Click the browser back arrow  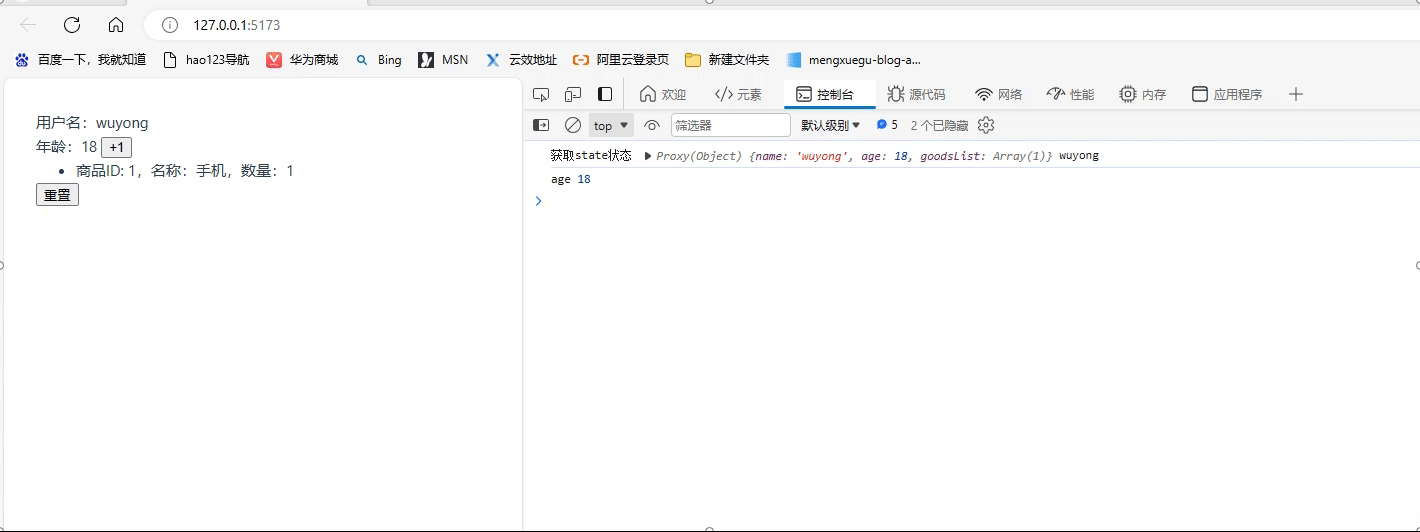tap(28, 25)
